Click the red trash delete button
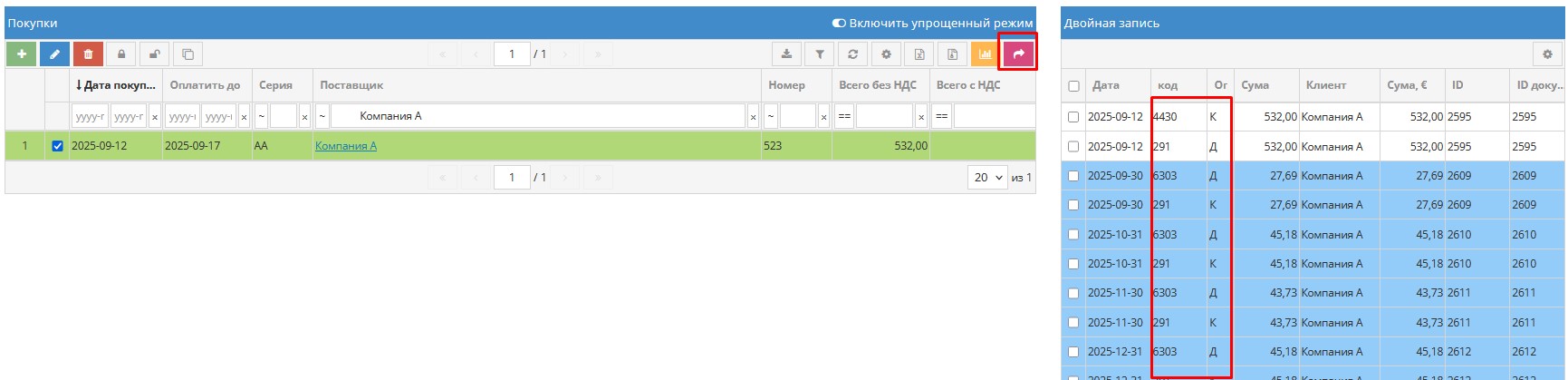The image size is (1568, 380). coord(88,54)
